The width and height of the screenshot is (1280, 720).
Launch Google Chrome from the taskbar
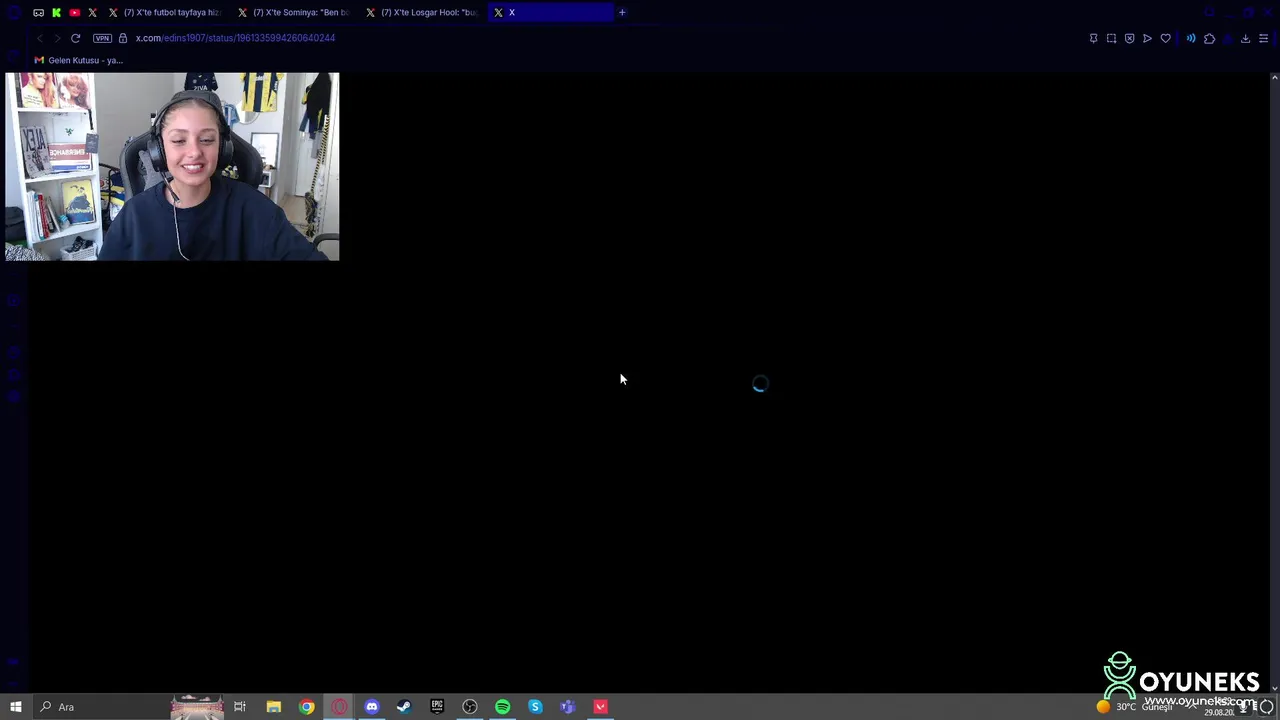pyautogui.click(x=306, y=707)
